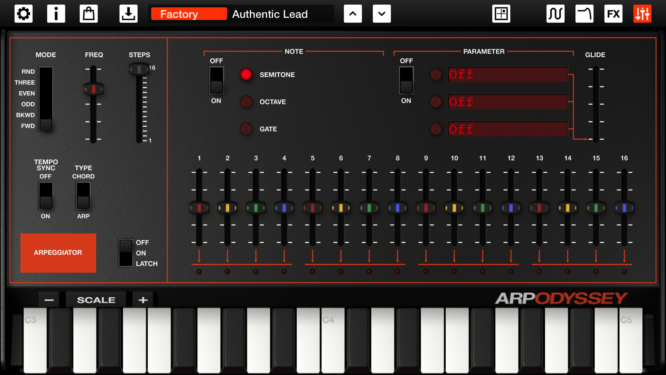
Task: Click the save preset download icon
Action: click(x=128, y=14)
